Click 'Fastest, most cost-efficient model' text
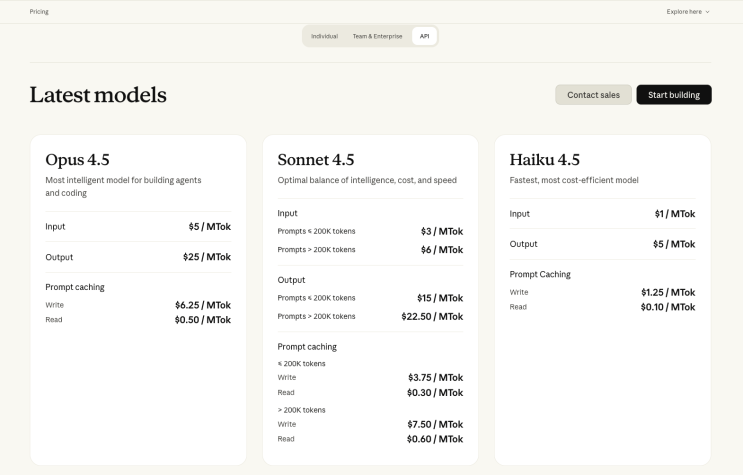Viewport: 743px width, 475px height. pos(574,180)
